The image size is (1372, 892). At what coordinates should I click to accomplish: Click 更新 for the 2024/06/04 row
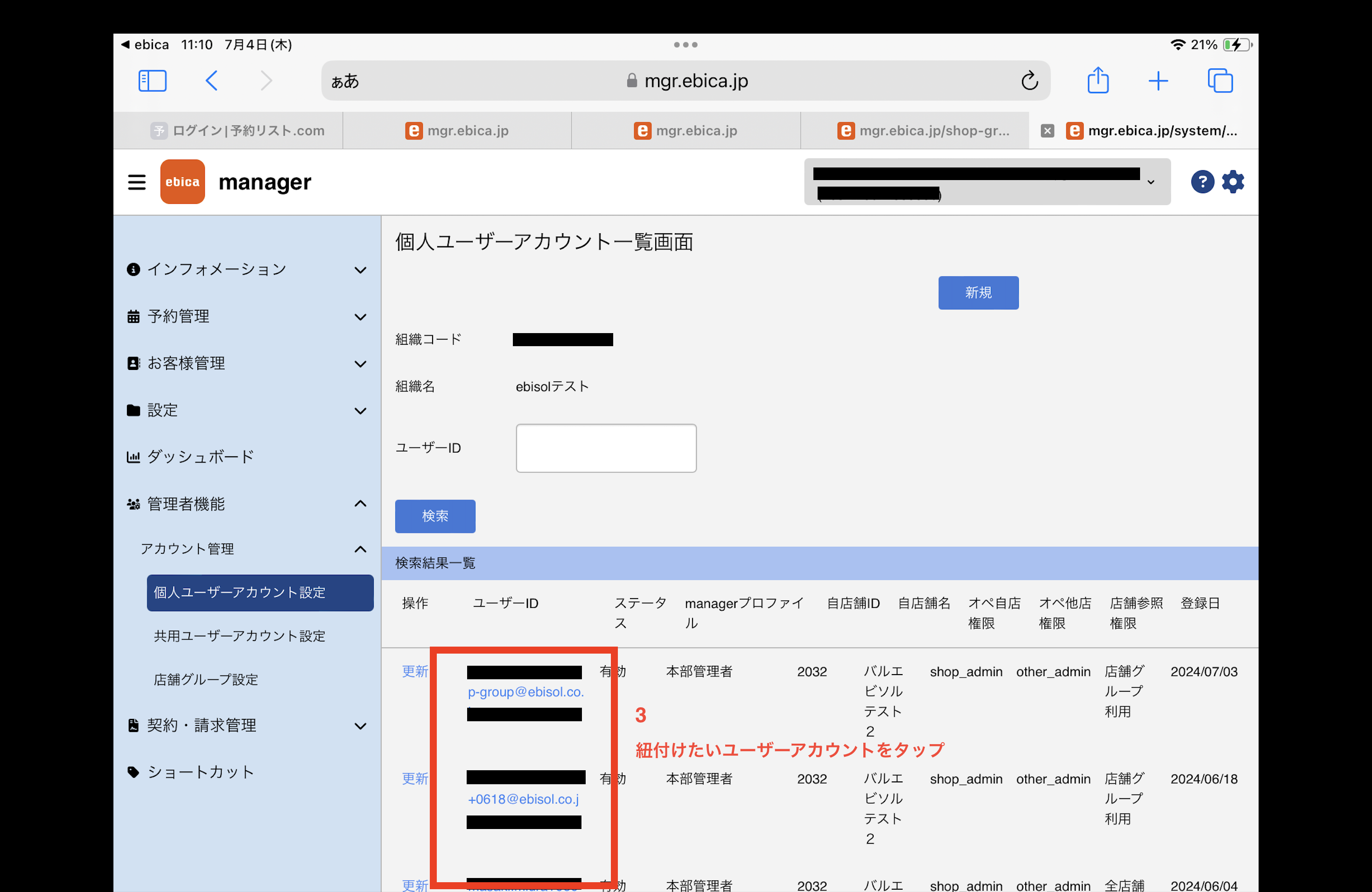pos(415,885)
